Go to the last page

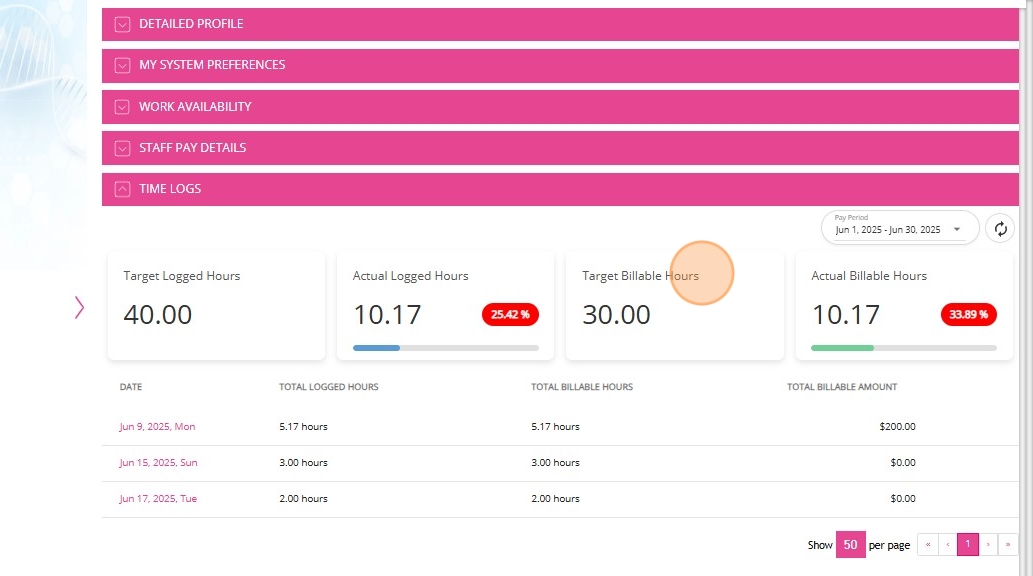click(1007, 544)
